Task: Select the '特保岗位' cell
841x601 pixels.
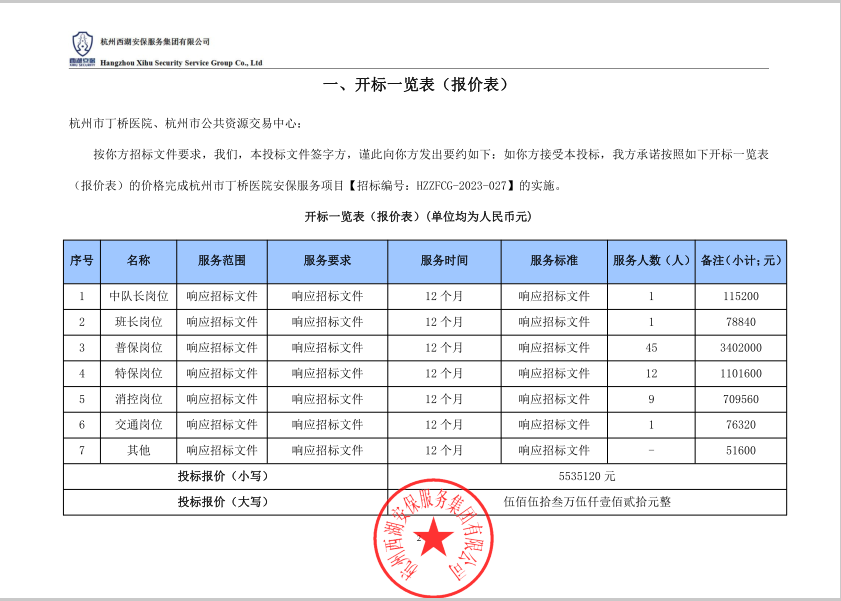Action: [x=138, y=373]
